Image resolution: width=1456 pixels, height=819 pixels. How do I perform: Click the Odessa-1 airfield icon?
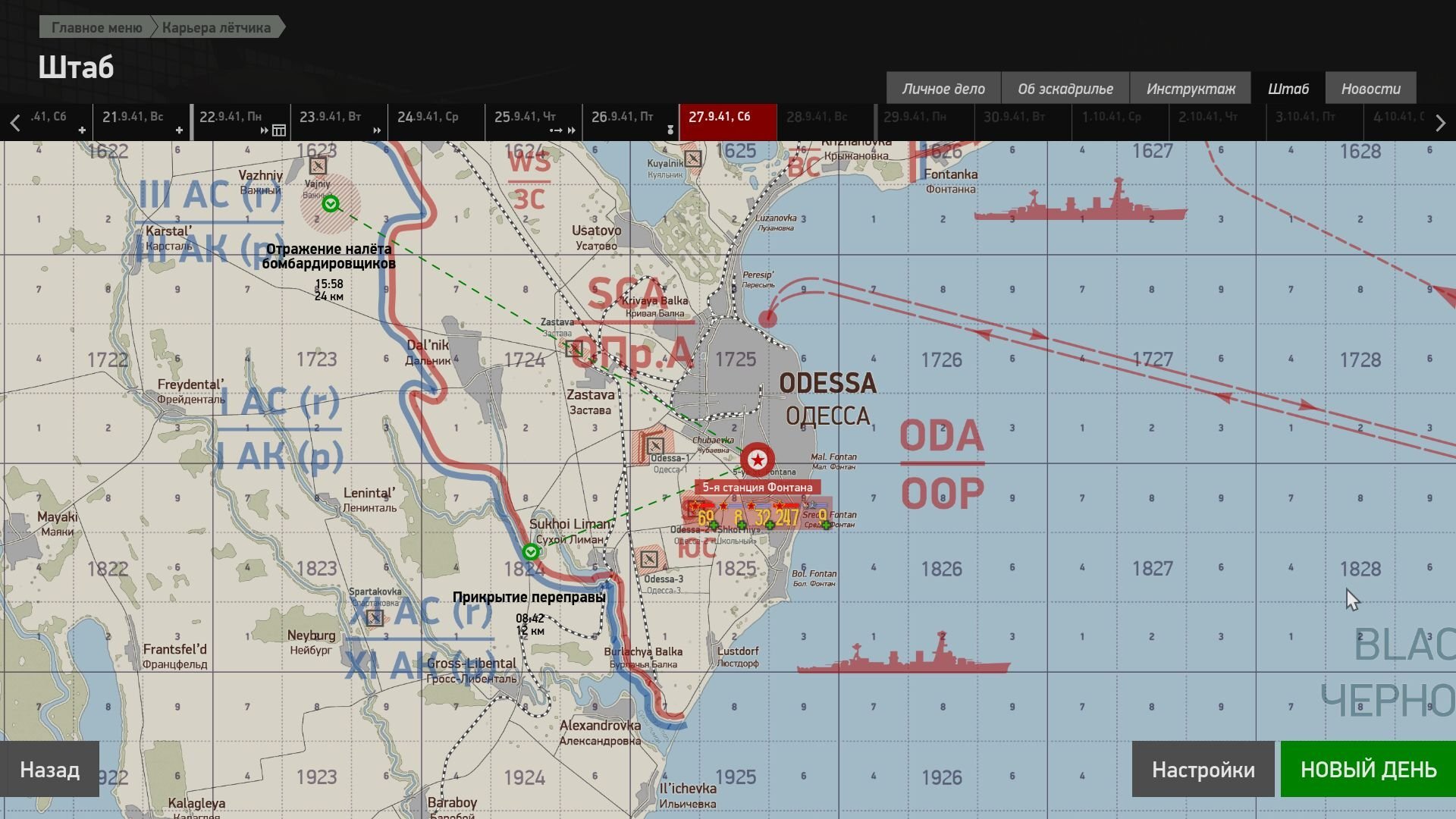point(655,445)
